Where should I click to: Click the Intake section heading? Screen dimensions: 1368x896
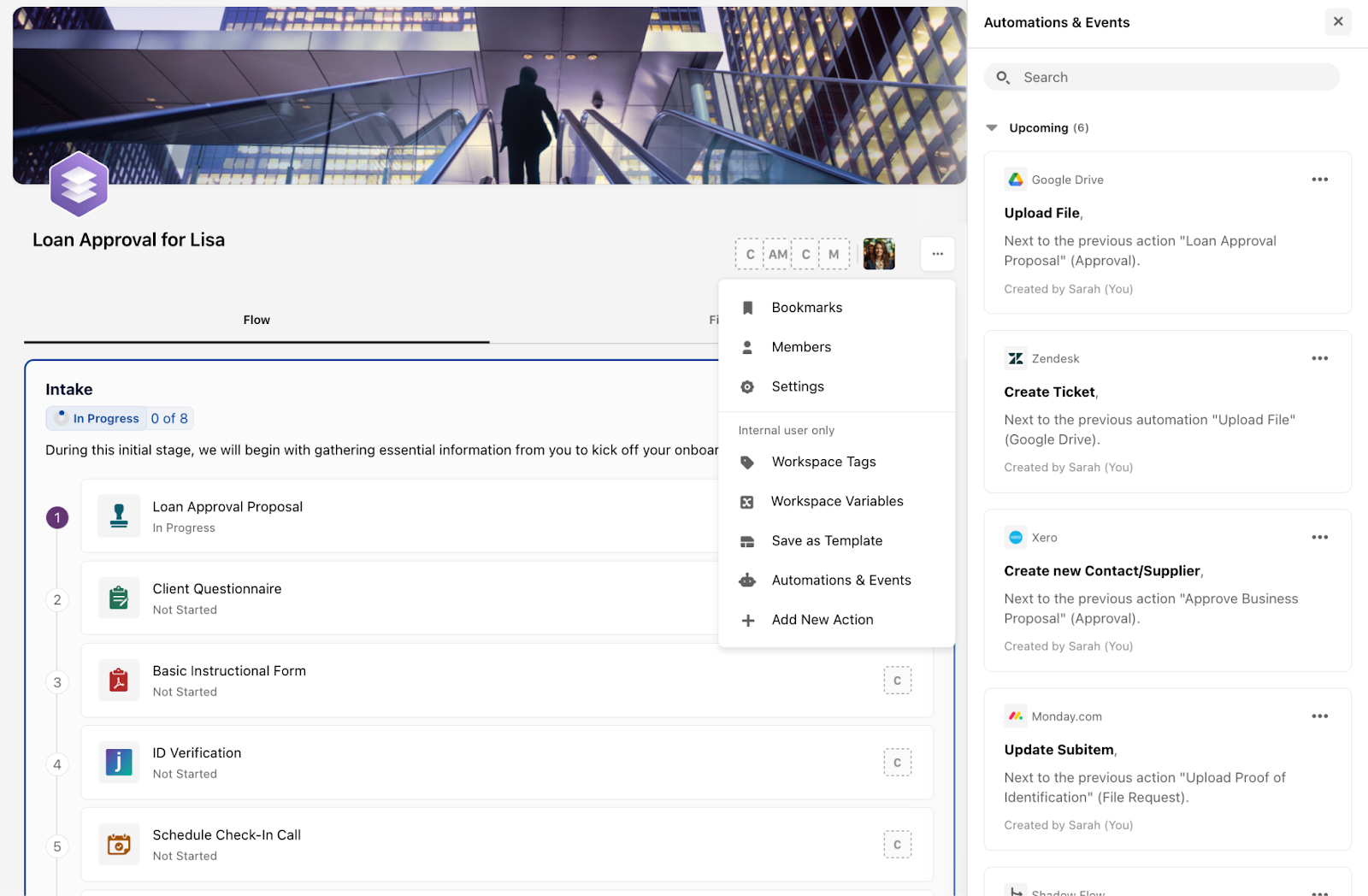[69, 389]
